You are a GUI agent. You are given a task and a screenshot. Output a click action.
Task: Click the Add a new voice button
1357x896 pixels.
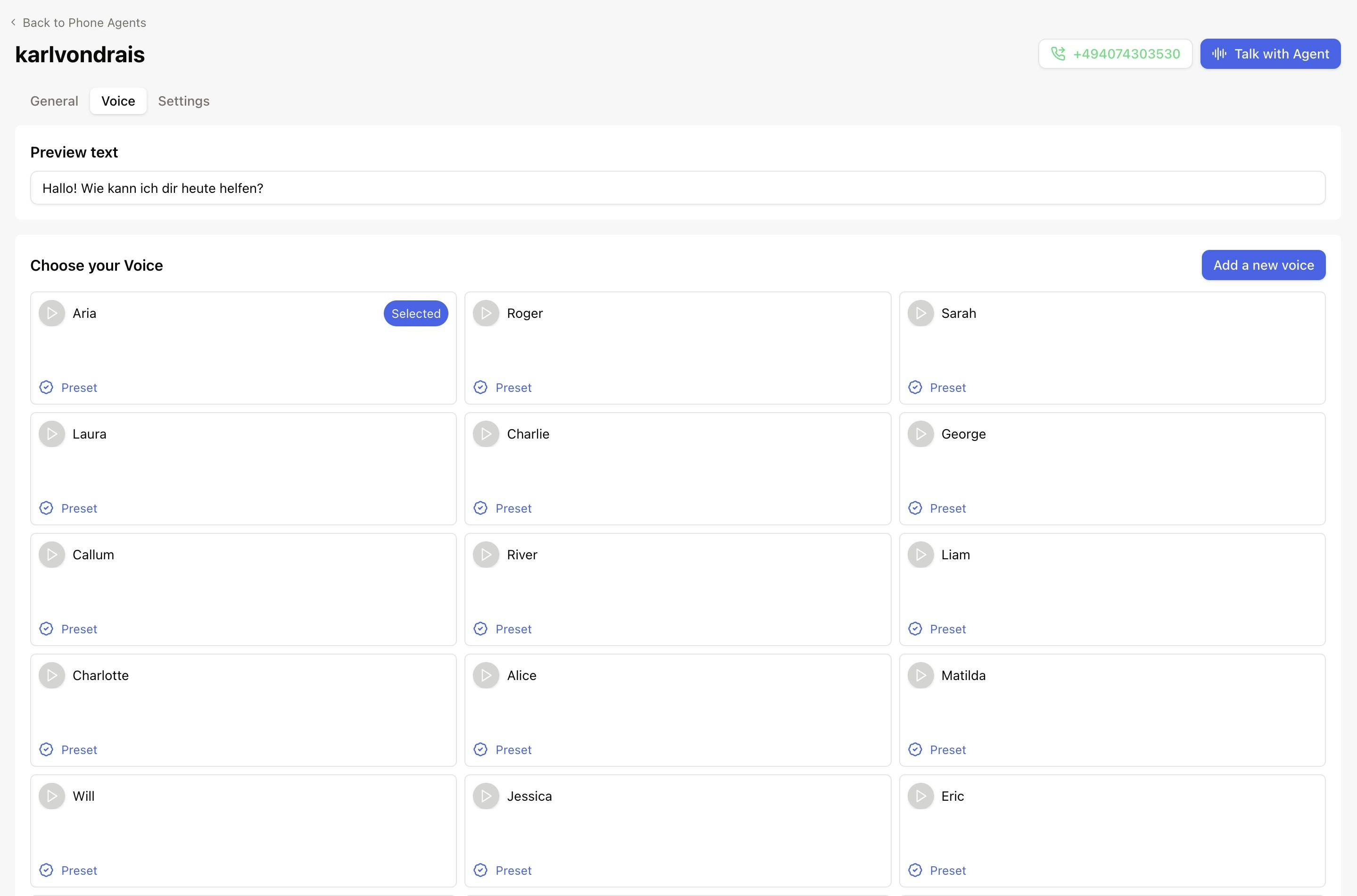click(x=1263, y=265)
